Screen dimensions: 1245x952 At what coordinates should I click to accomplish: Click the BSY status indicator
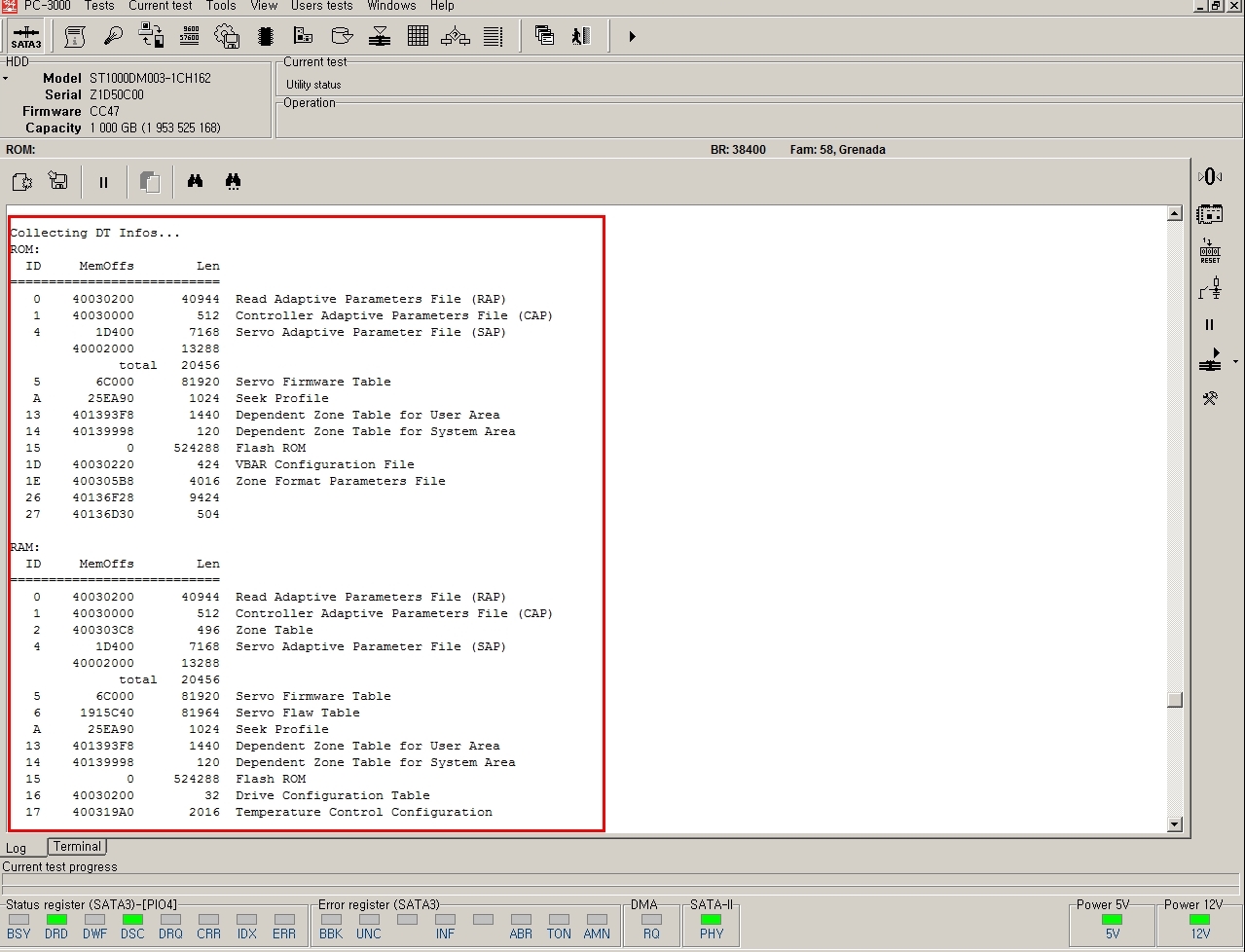click(18, 919)
